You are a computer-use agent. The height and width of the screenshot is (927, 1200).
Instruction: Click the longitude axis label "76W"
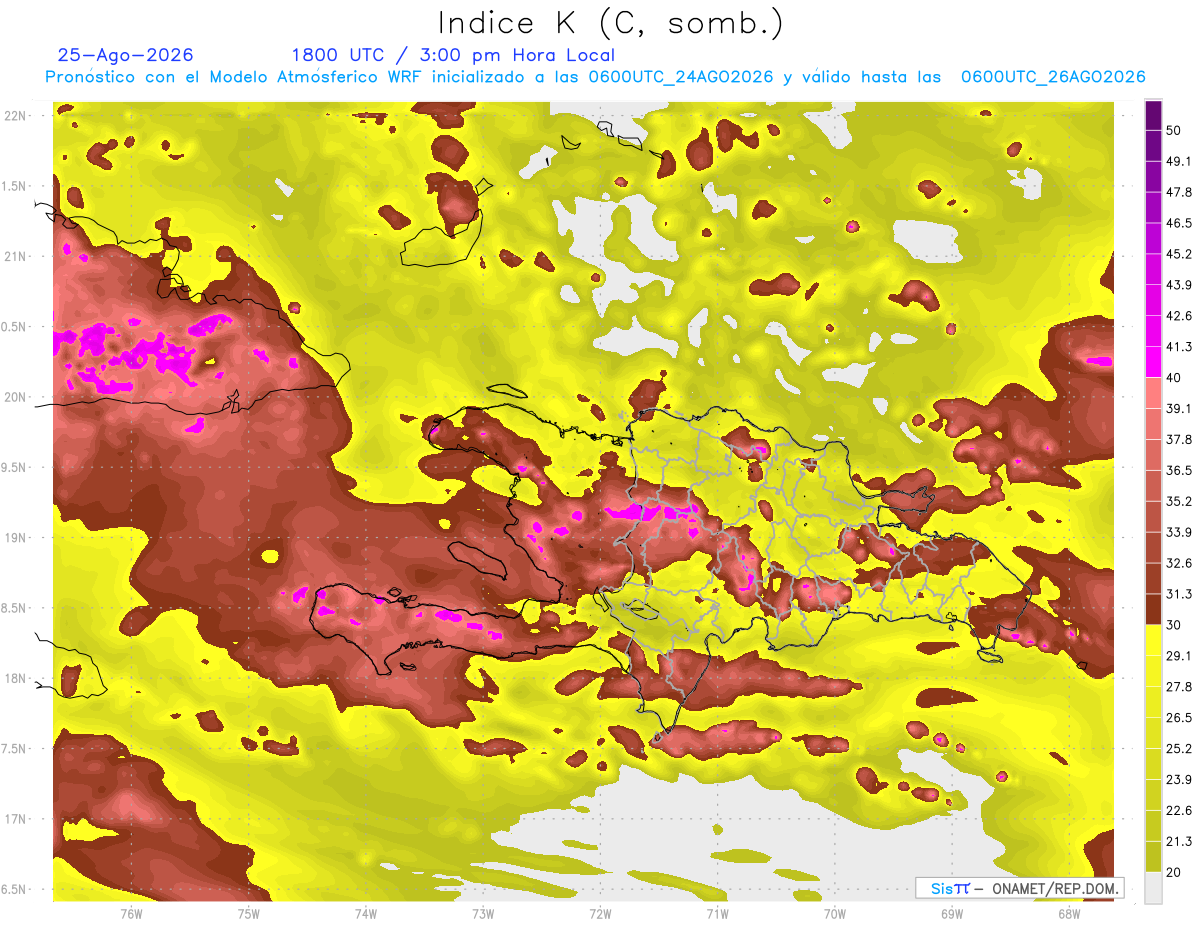(131, 914)
